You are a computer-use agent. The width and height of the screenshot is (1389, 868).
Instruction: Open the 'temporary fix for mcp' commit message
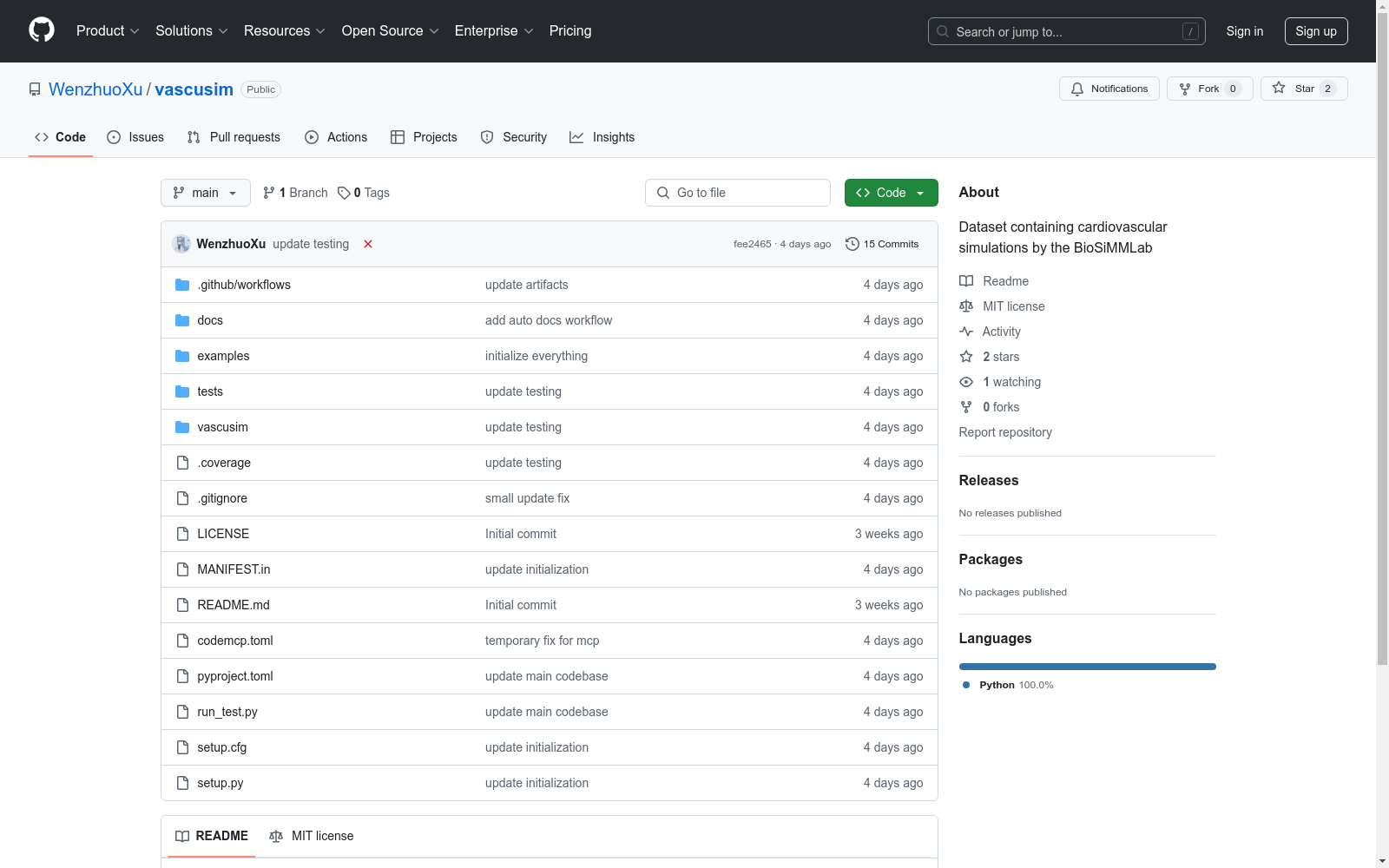543,641
